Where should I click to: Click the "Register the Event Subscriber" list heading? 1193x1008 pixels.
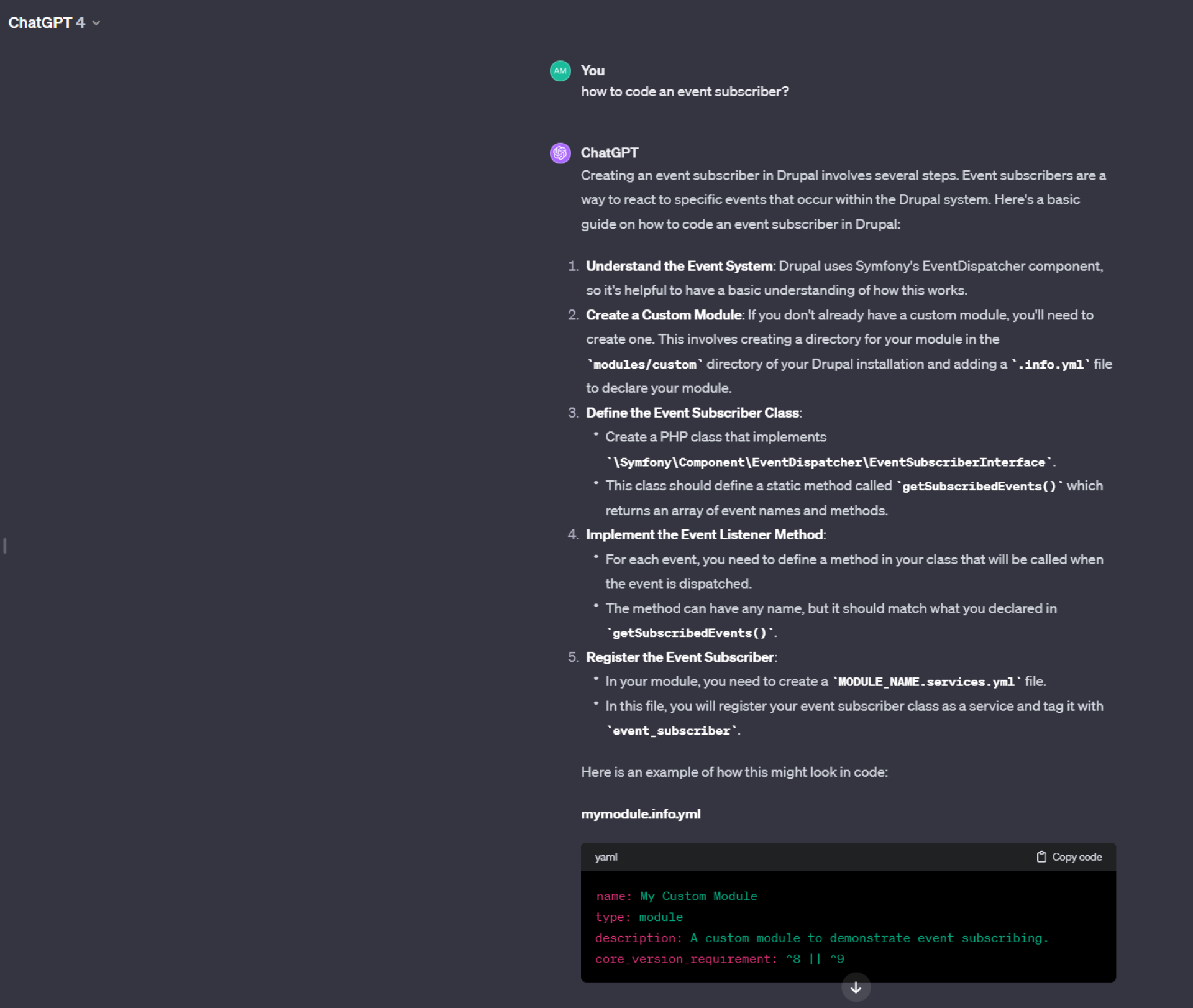click(x=680, y=657)
